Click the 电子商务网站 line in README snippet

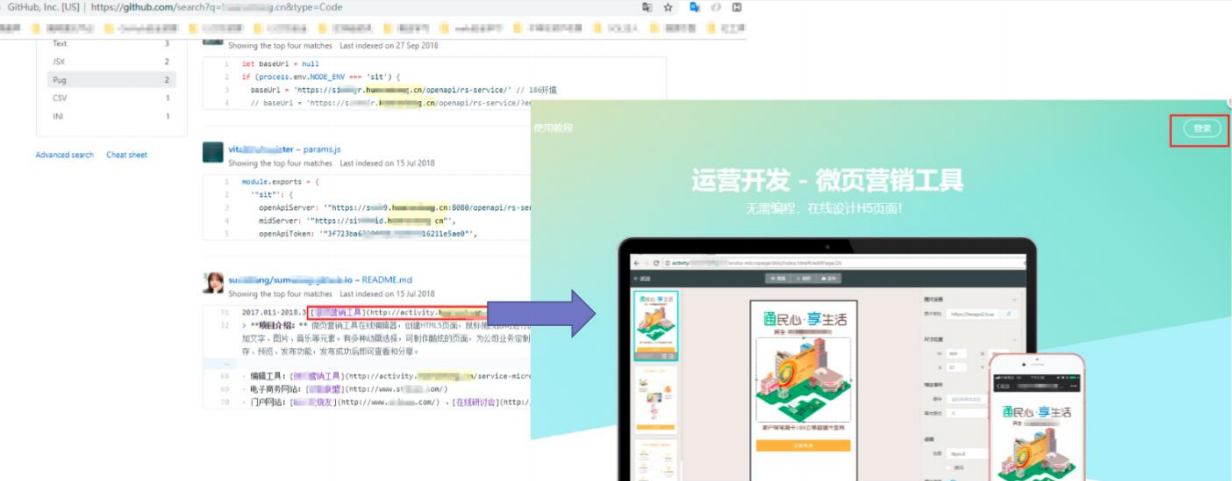(x=347, y=389)
